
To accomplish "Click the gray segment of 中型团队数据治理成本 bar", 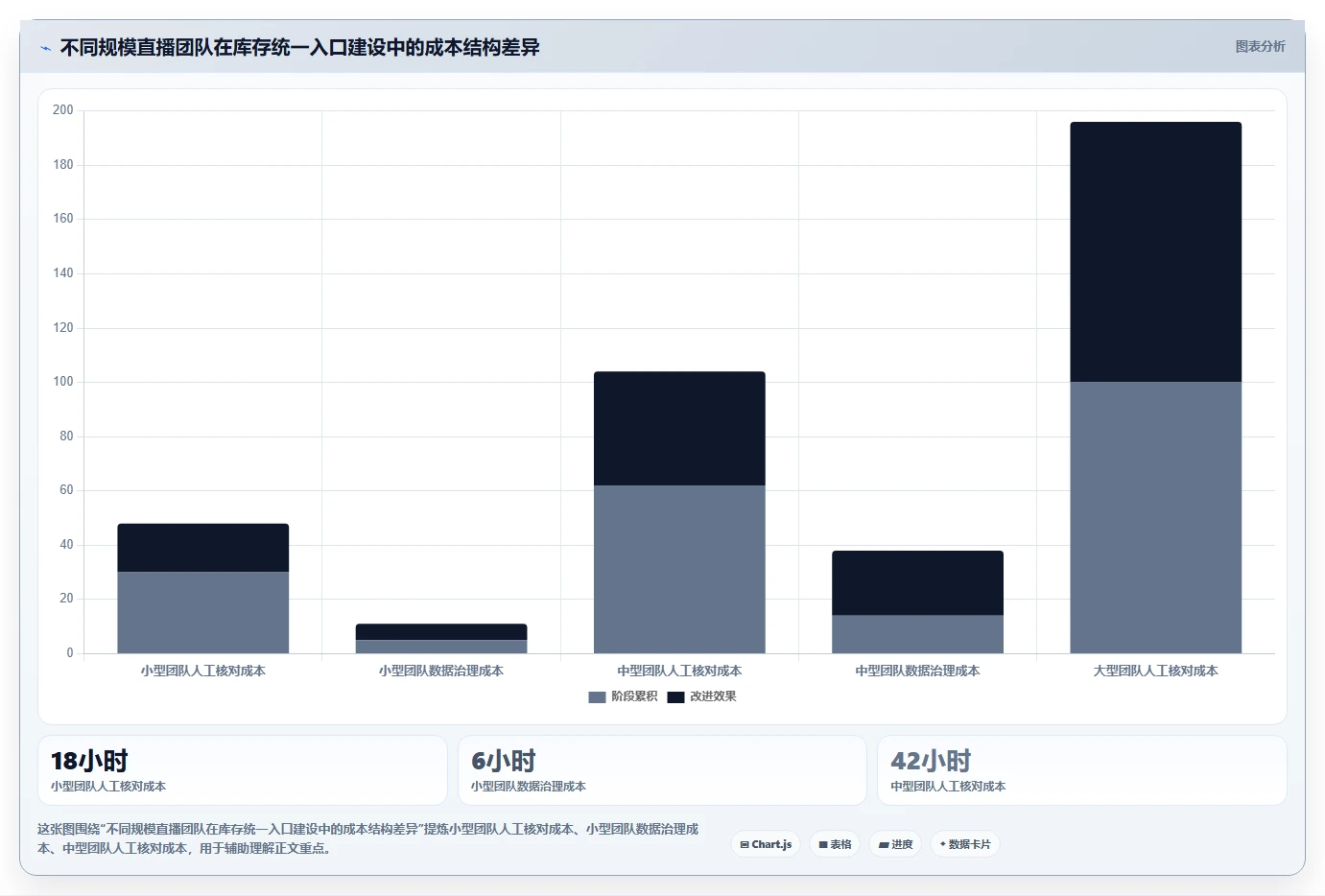I will (x=917, y=634).
